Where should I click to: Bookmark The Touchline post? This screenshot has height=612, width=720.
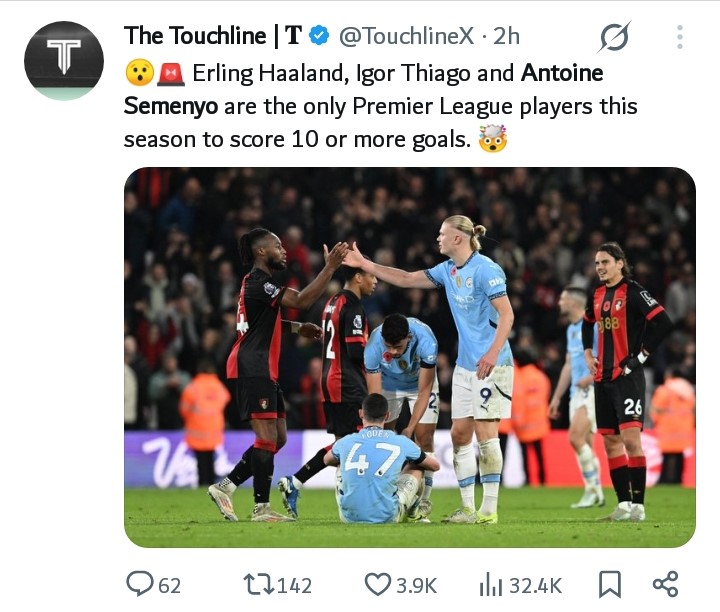pyautogui.click(x=608, y=584)
